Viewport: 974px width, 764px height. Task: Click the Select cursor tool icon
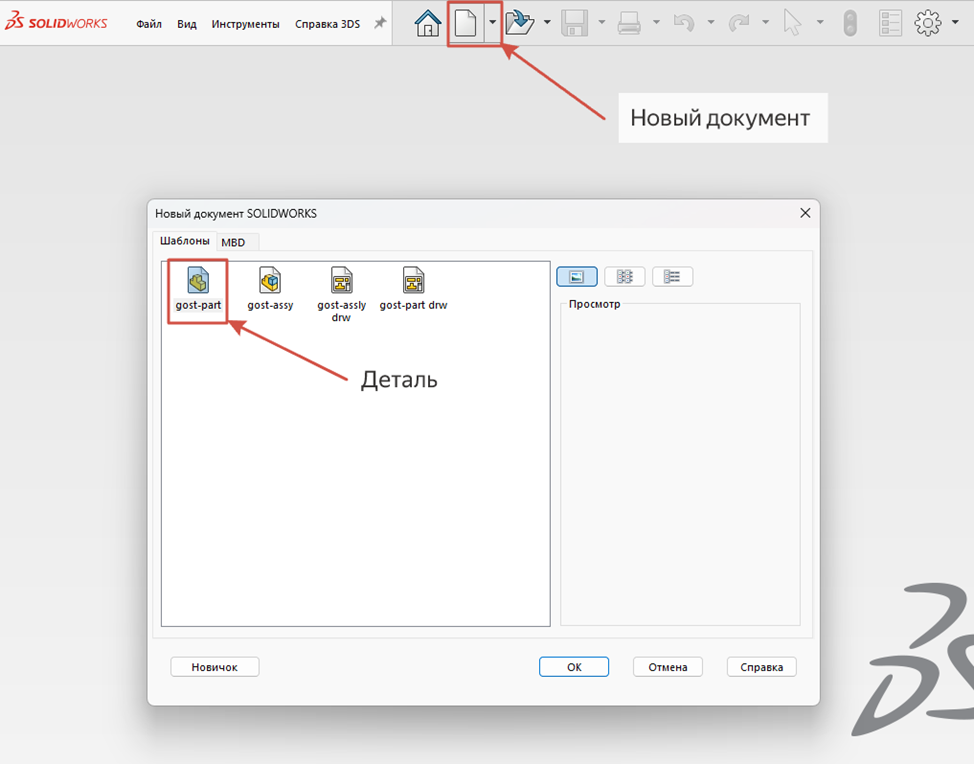click(x=792, y=23)
